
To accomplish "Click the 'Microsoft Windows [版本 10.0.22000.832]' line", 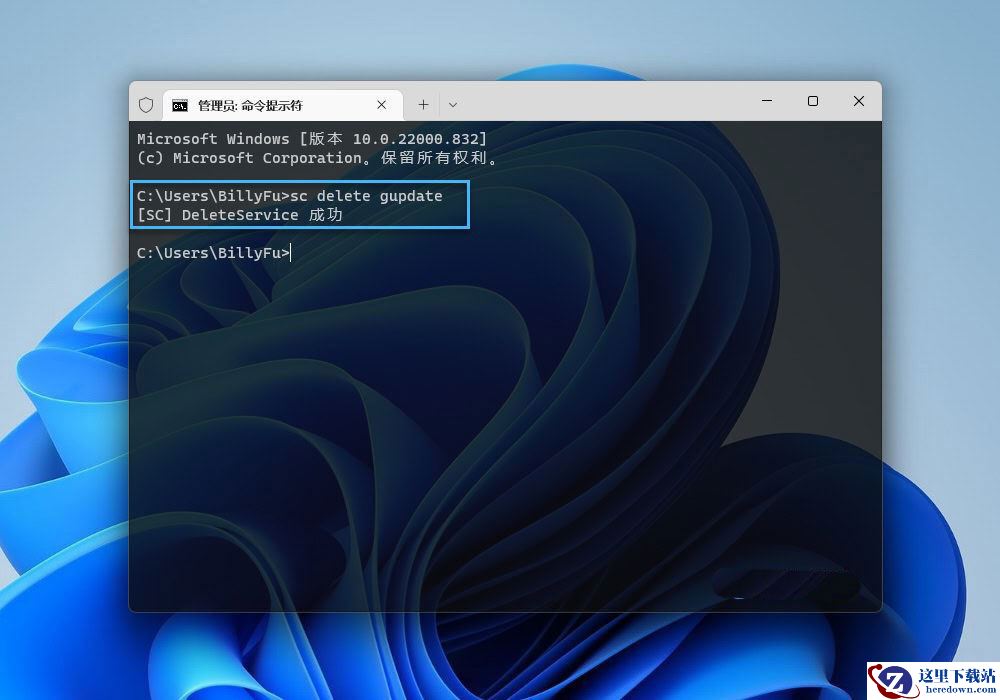I will point(312,138).
